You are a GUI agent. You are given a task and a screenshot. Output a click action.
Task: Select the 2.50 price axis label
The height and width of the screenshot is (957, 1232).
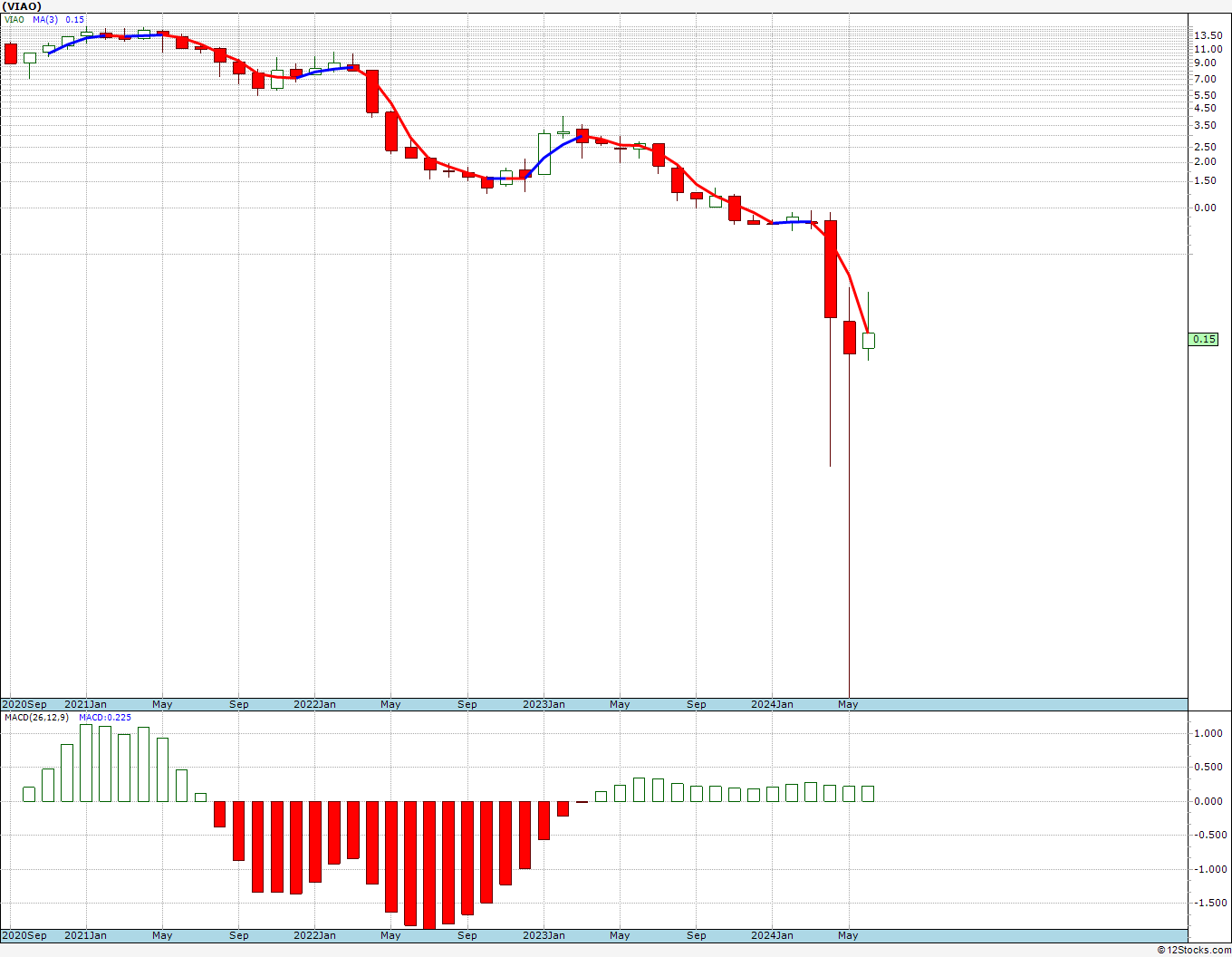tap(1205, 147)
